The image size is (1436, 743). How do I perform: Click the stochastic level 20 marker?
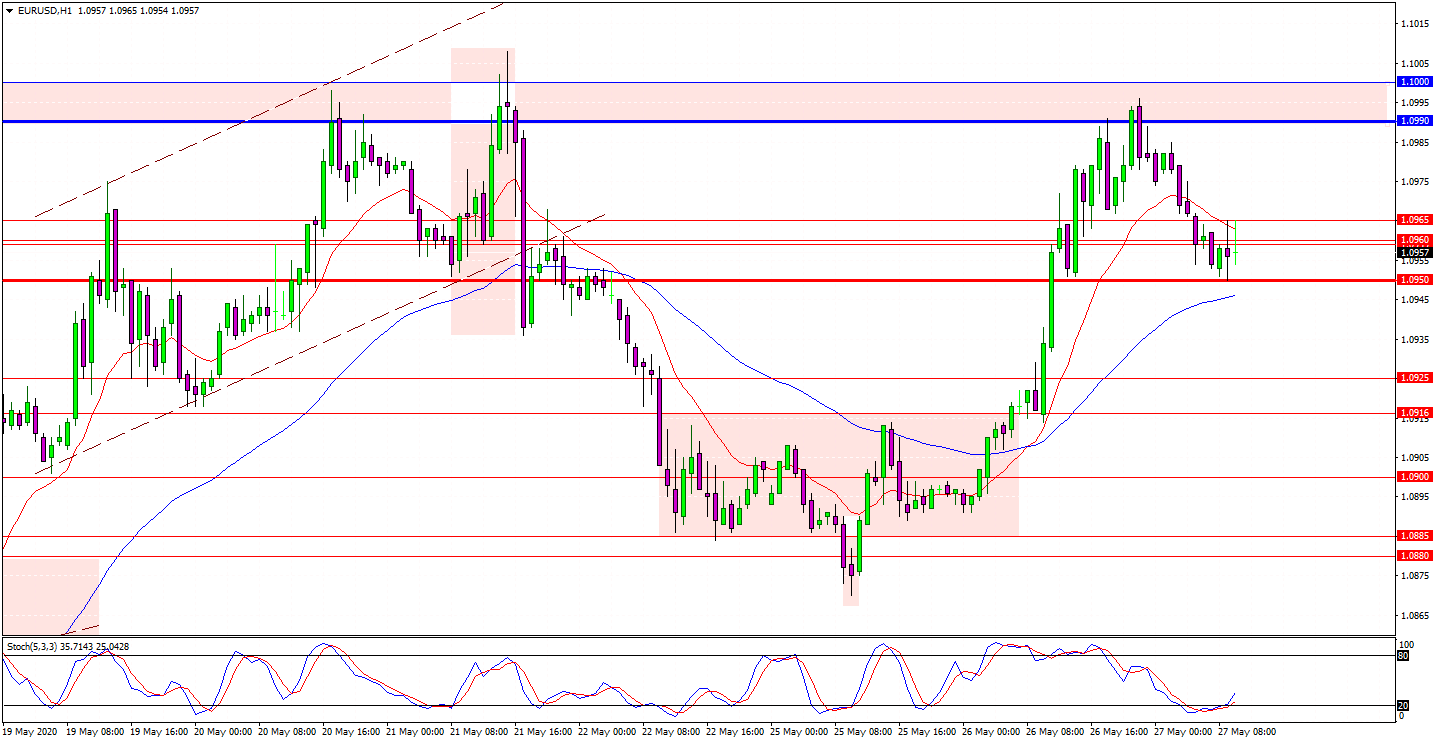pyautogui.click(x=1402, y=705)
